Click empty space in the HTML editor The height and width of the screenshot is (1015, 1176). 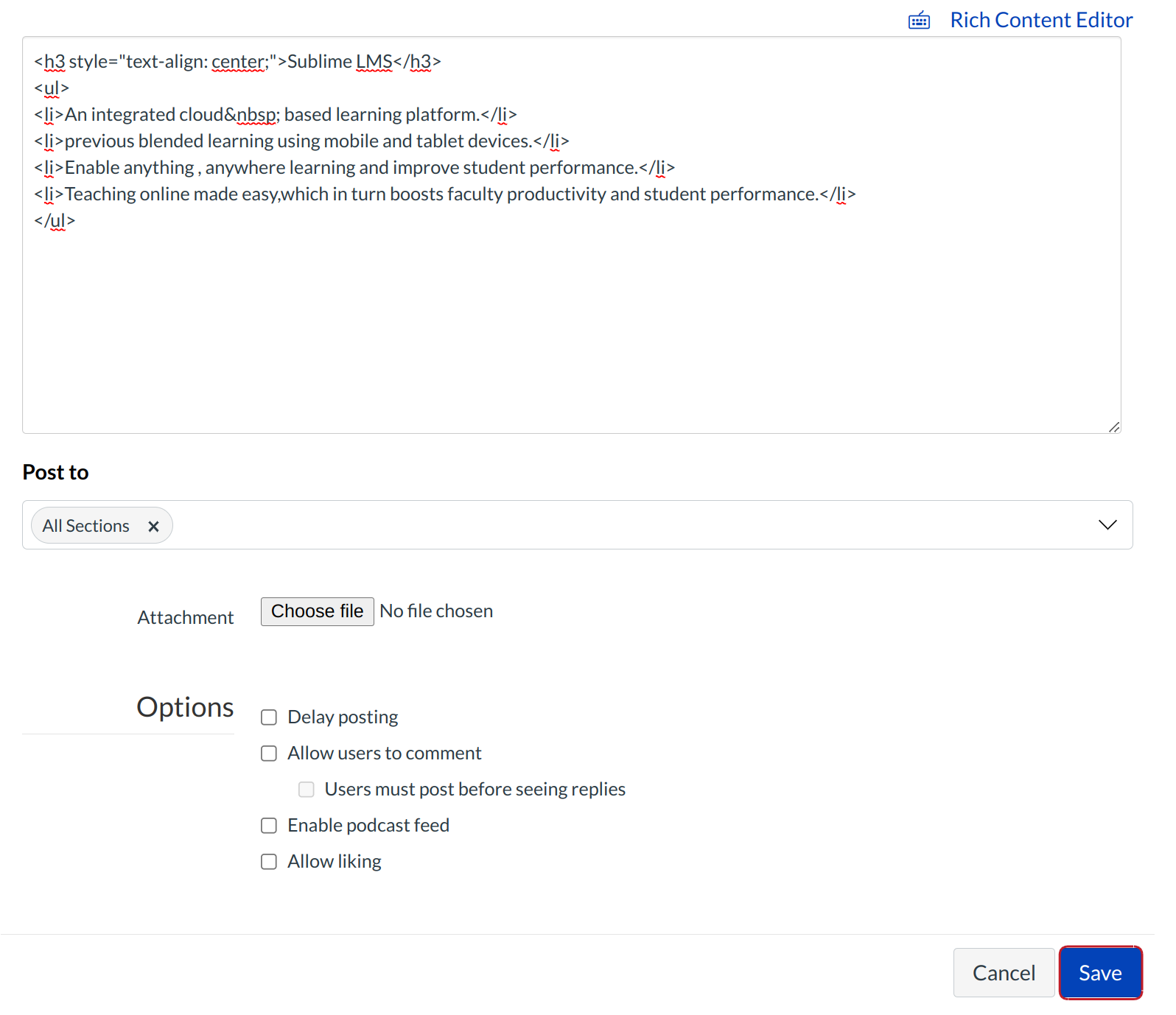pyautogui.click(x=571, y=331)
